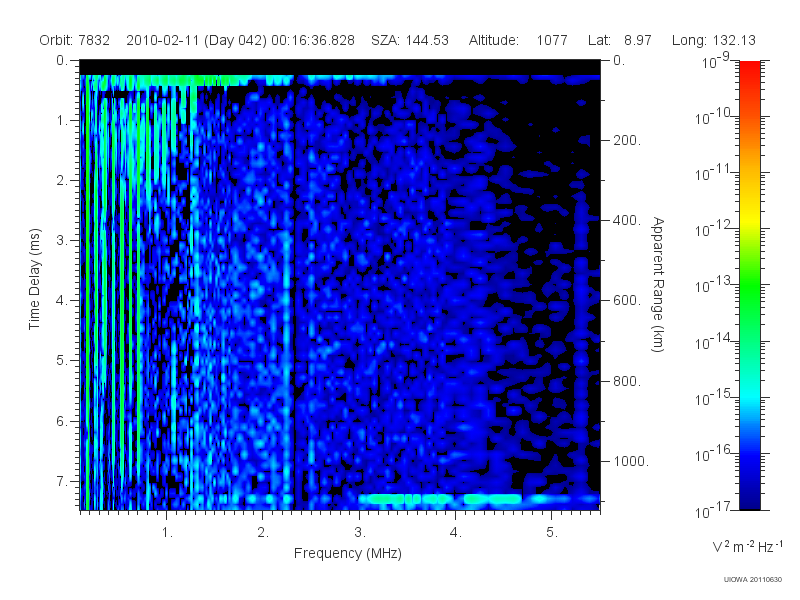The image size is (800, 600).
Task: Click the apparent range tick '800.'
Action: click(627, 381)
